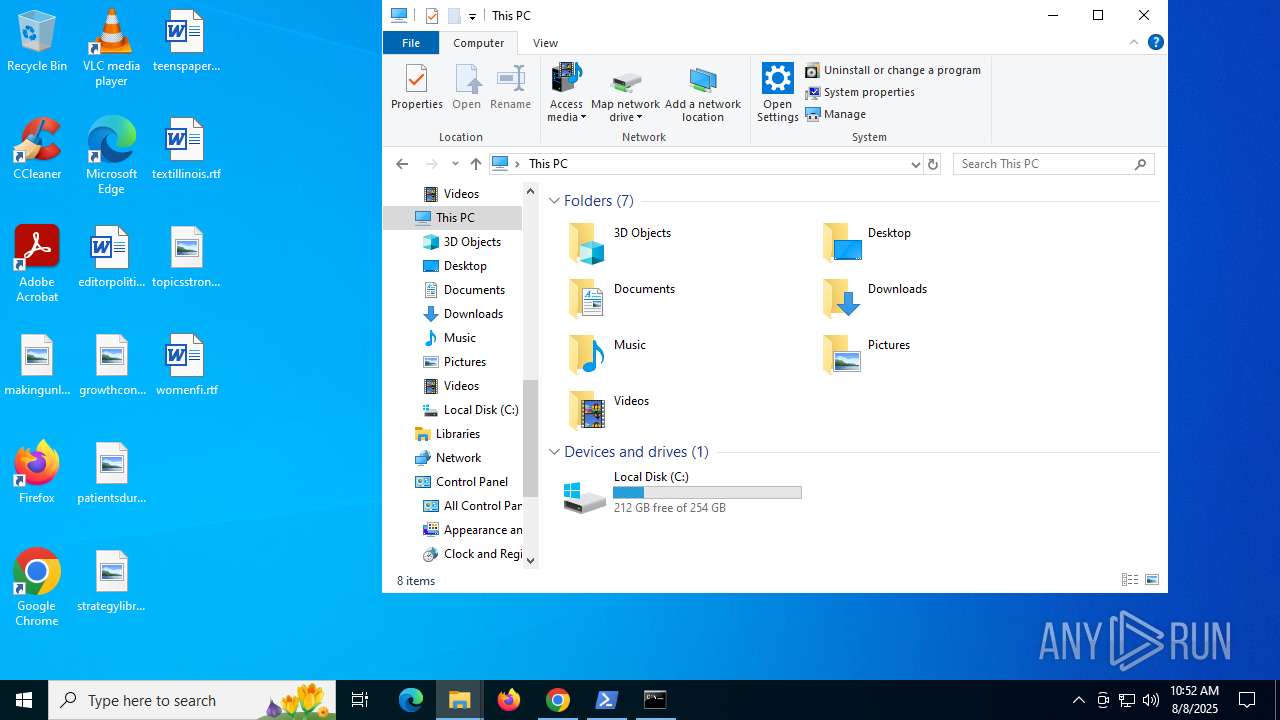Go up one level with Up arrow
Viewport: 1280px width, 720px height.
point(476,164)
